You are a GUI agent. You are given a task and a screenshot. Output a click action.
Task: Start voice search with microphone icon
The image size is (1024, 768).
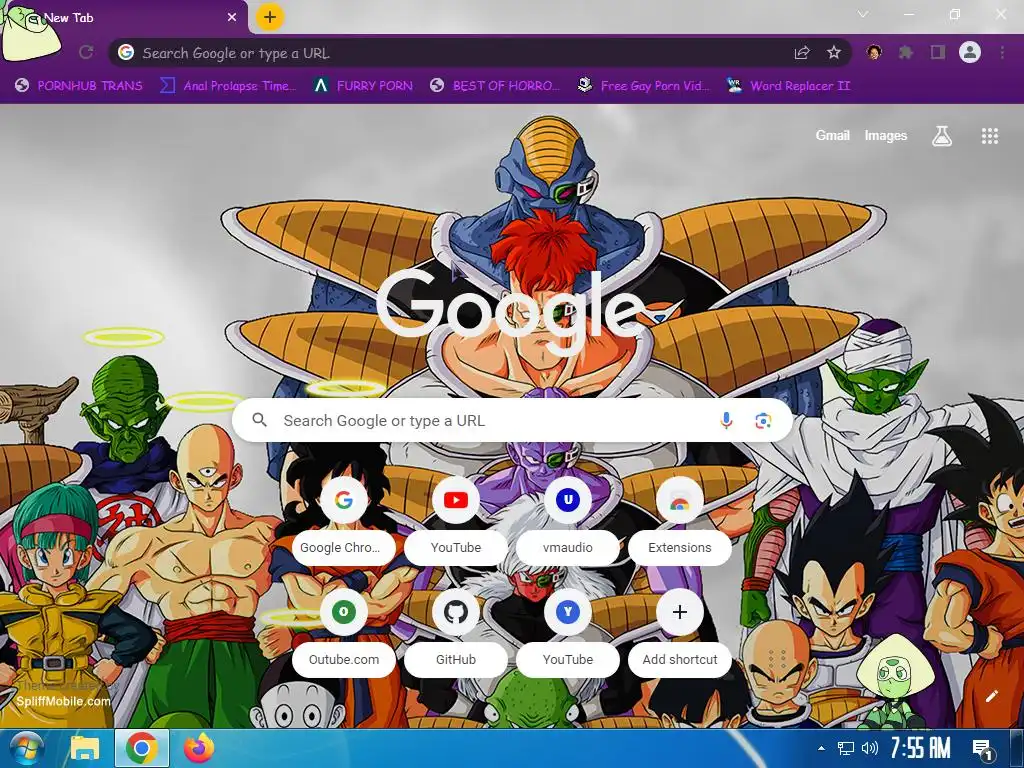[x=726, y=421]
